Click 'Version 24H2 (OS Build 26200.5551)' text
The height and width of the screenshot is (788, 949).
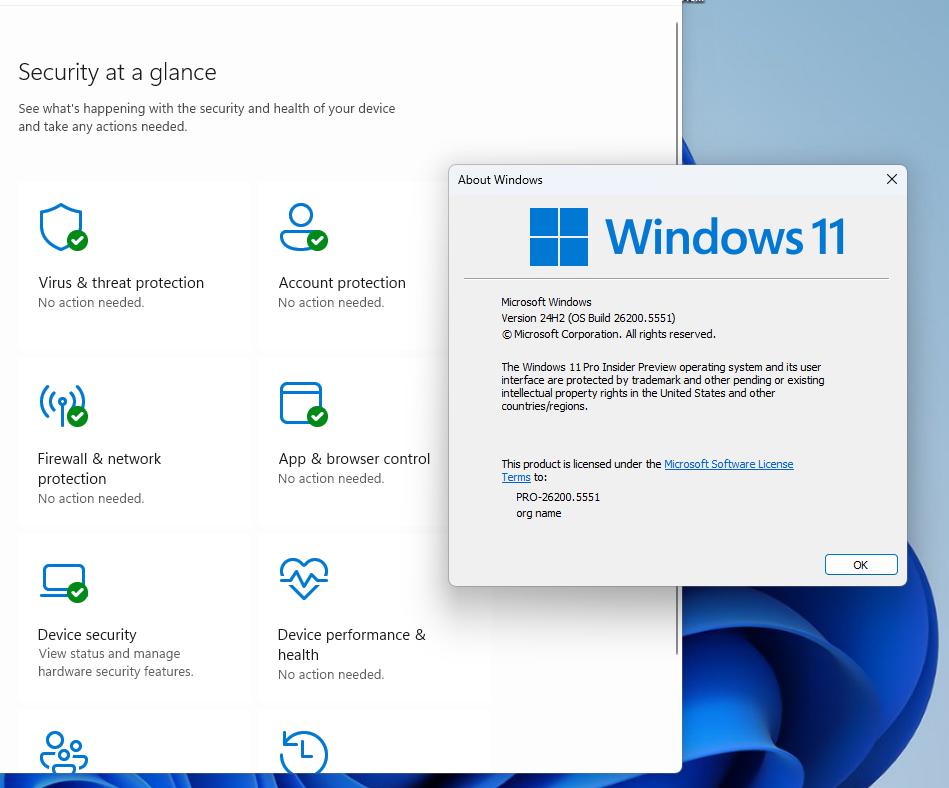tap(588, 318)
